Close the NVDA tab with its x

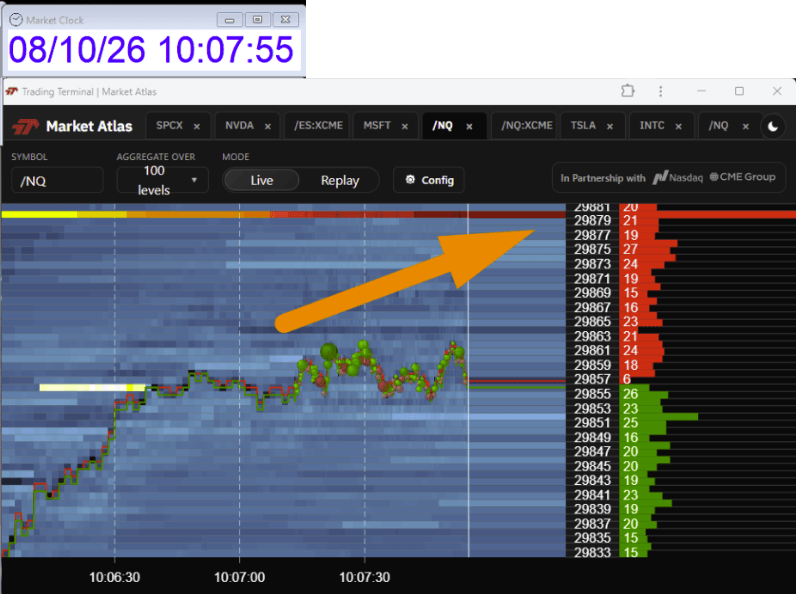(268, 126)
